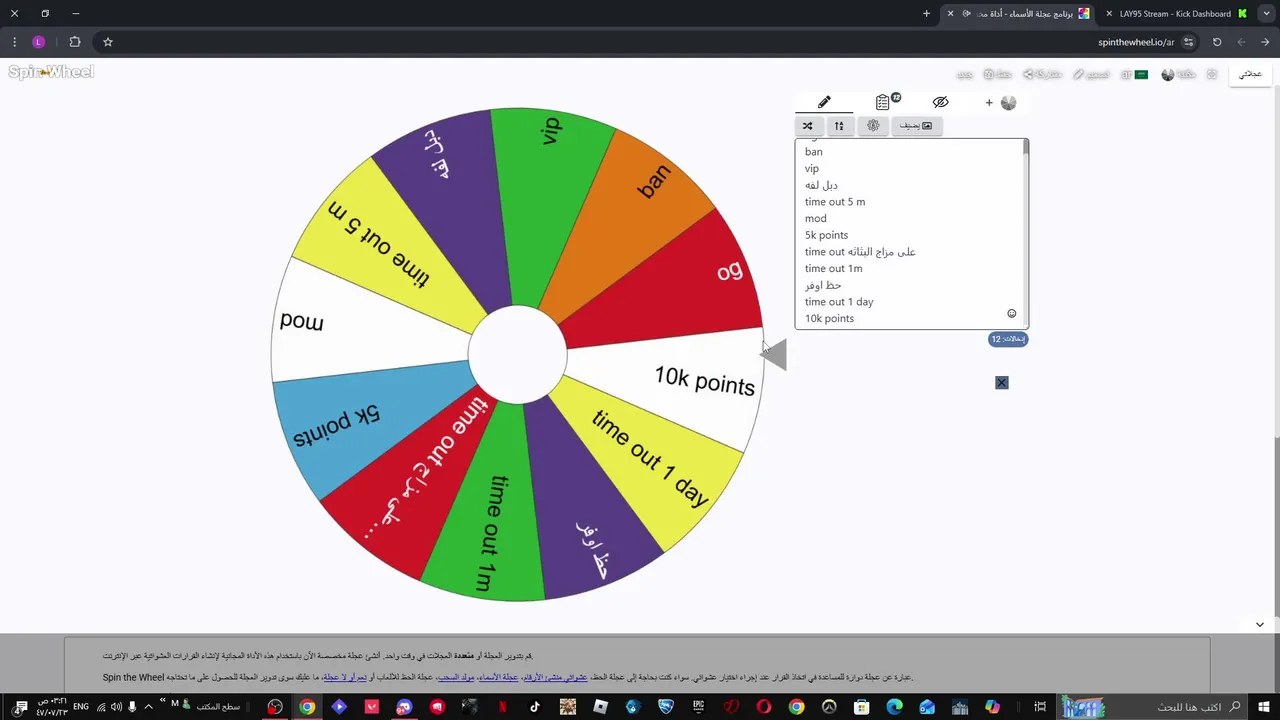Image resolution: width=1280 pixels, height=720 pixels.
Task: Click the Windows taskbar search box
Action: click(x=1152, y=707)
